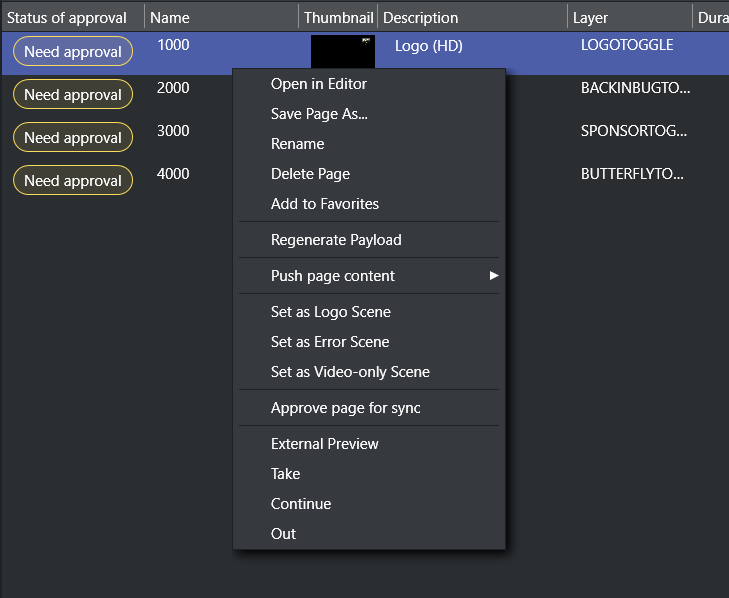Choose Open in Editor from context menu
Screen dimensions: 729x598
coord(318,84)
